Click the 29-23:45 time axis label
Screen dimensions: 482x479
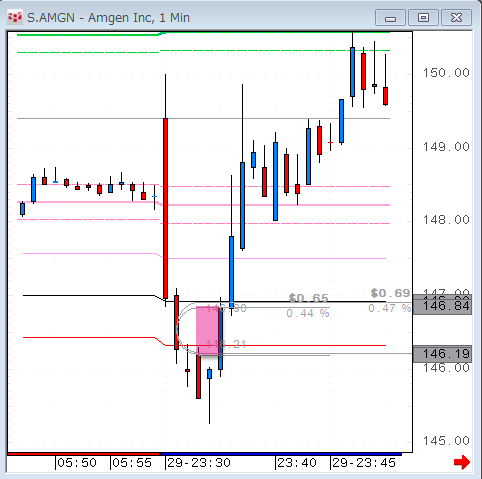point(364,463)
